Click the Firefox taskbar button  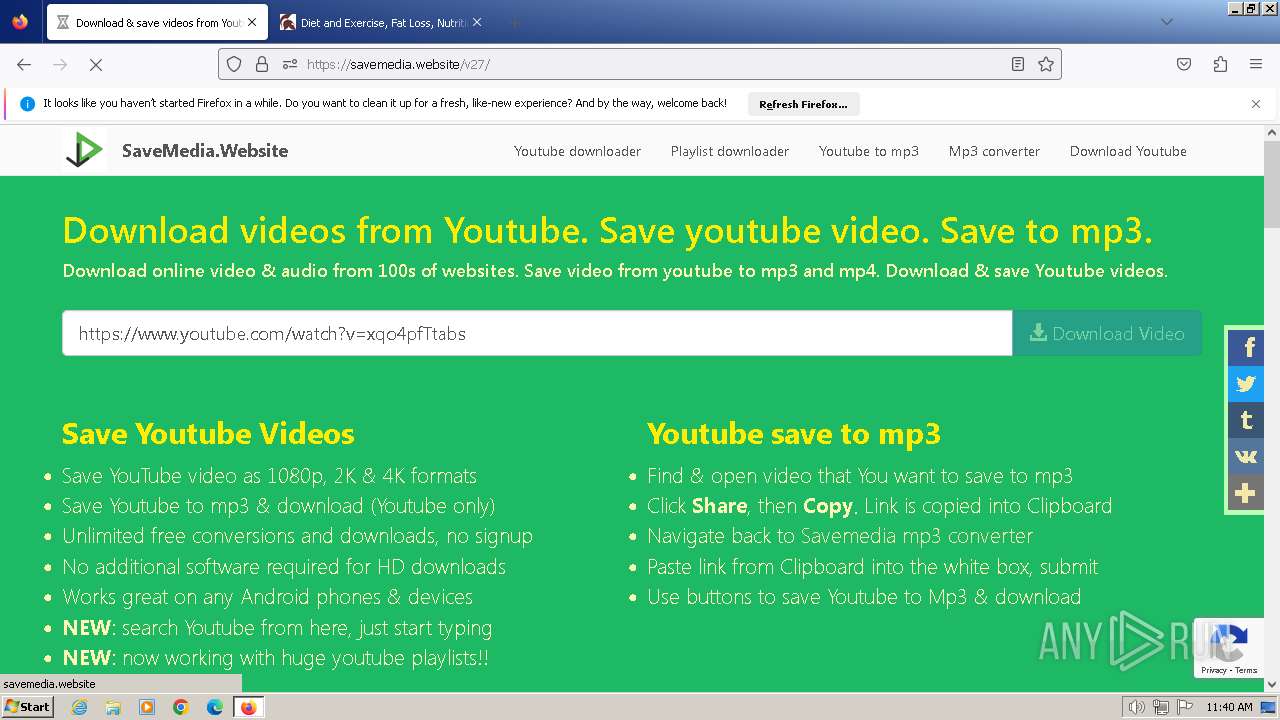pyautogui.click(x=248, y=707)
